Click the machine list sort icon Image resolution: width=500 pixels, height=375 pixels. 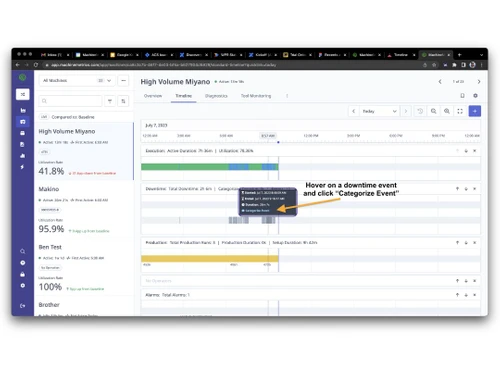[x=123, y=101]
